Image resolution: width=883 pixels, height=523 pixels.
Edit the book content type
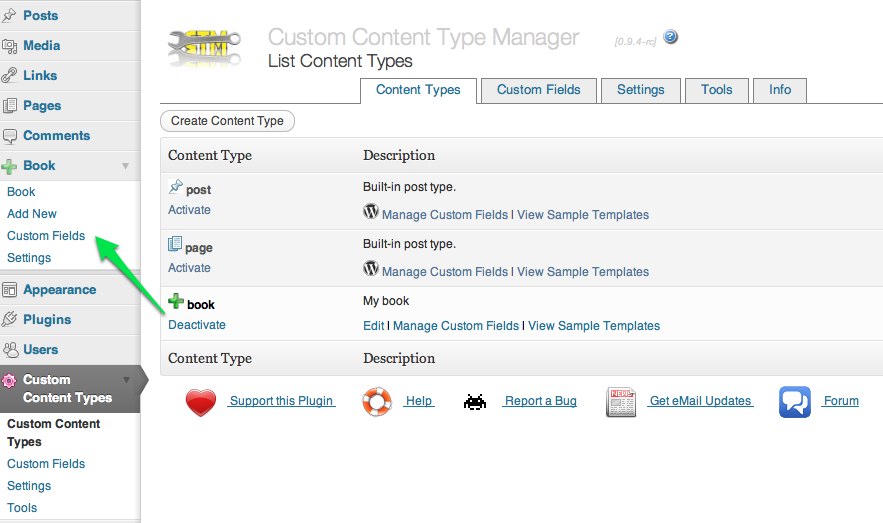[x=373, y=326]
